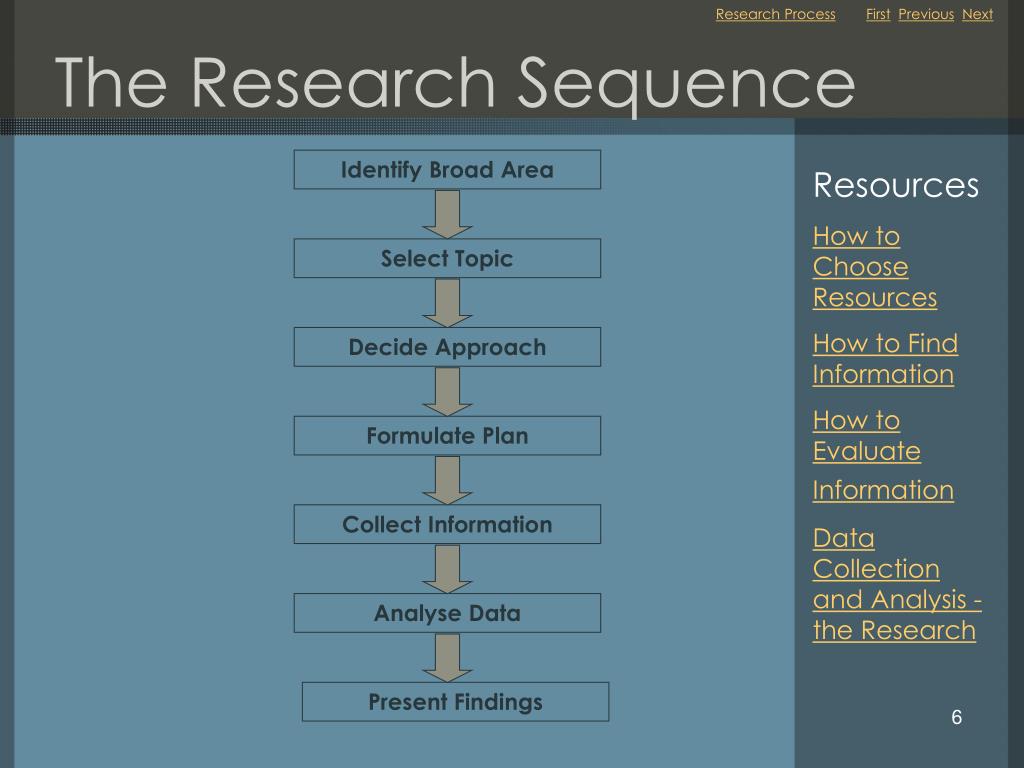Image resolution: width=1024 pixels, height=768 pixels.
Task: Select the Present Findings box
Action: click(x=456, y=702)
